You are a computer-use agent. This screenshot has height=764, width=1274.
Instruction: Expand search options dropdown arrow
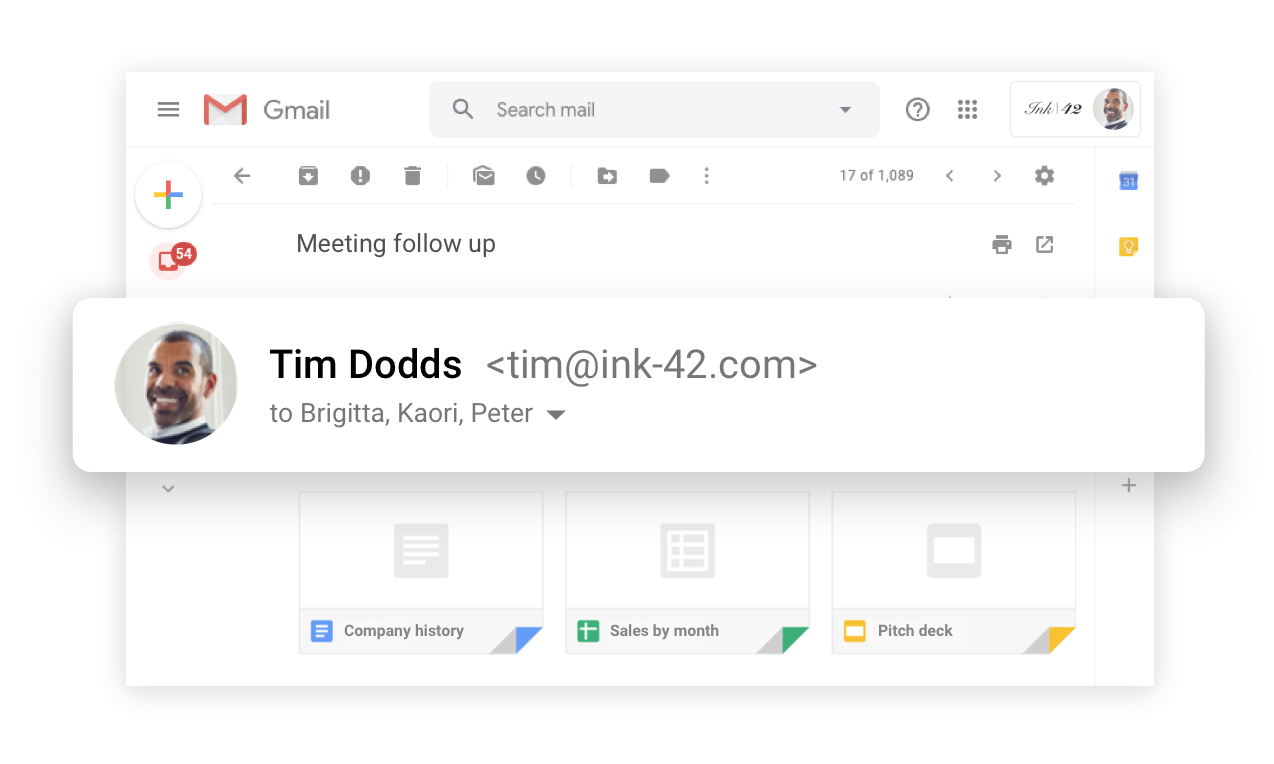[845, 110]
